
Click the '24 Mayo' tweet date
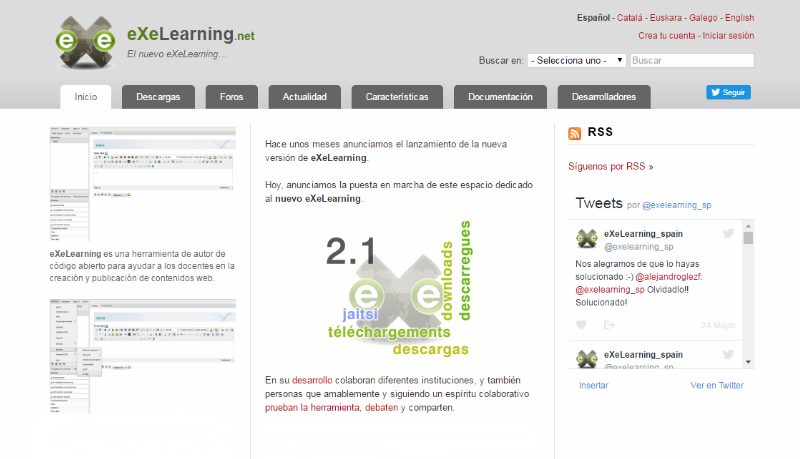tap(717, 325)
